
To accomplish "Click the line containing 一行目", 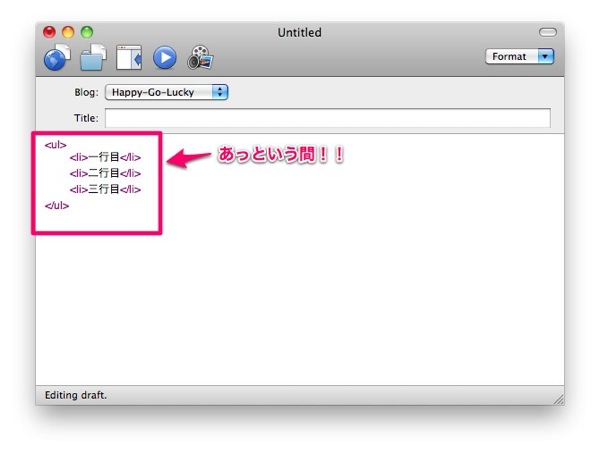I will 105,157.
